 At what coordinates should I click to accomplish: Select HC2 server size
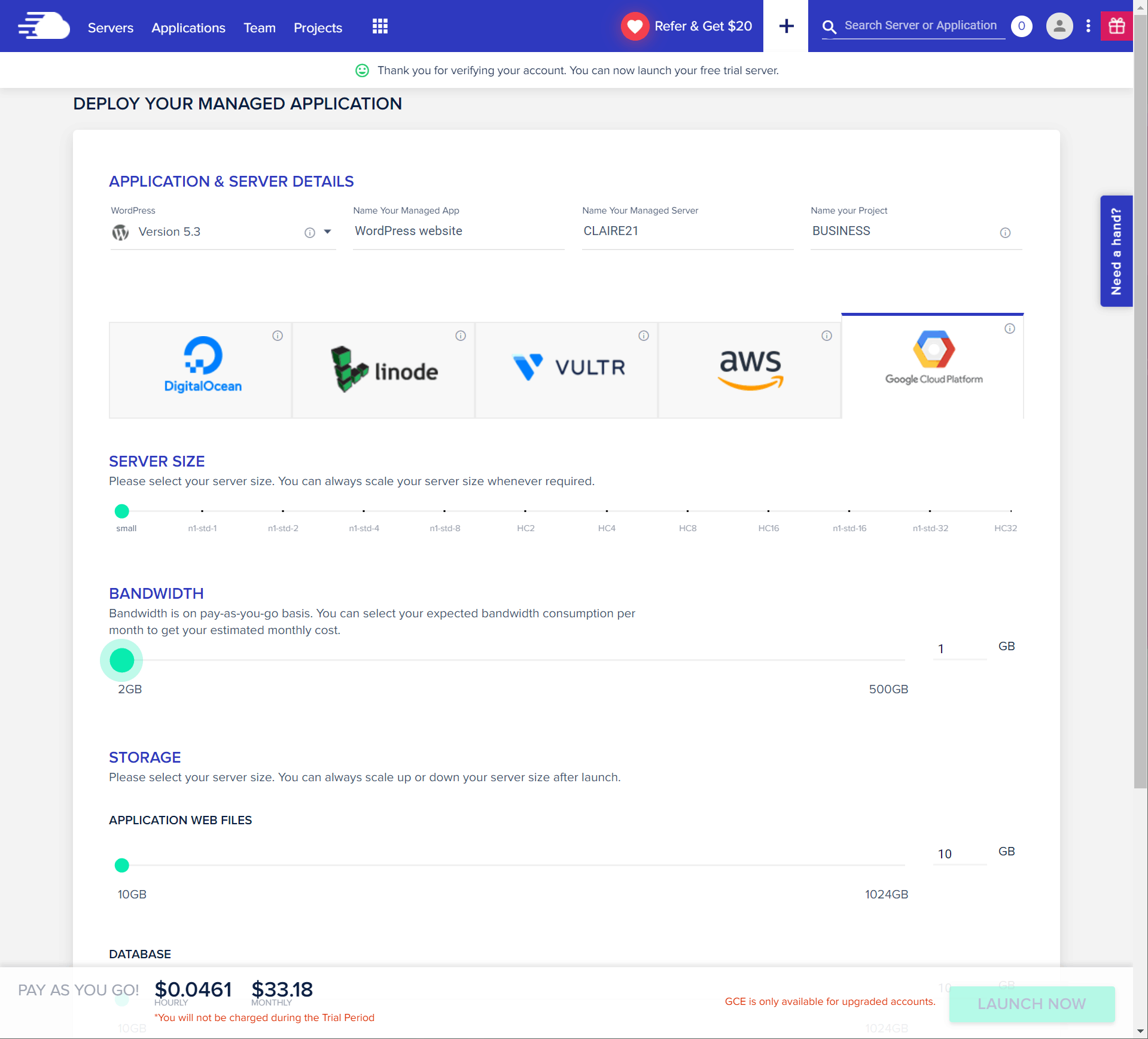pyautogui.click(x=525, y=528)
